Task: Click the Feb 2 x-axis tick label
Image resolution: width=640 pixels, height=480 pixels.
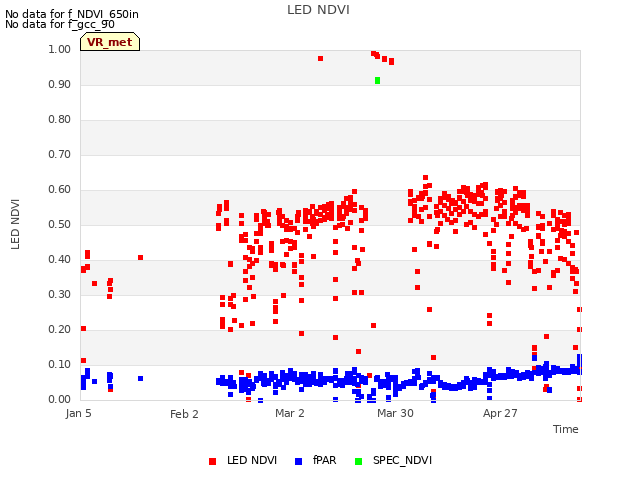Action: 184,414
